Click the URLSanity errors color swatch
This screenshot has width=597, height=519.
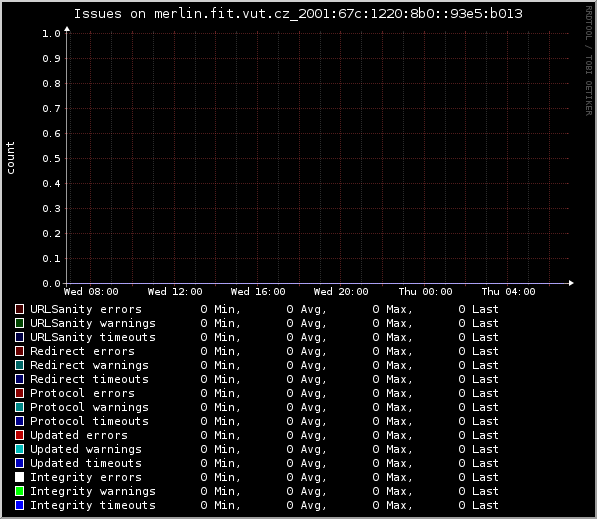pos(19,309)
